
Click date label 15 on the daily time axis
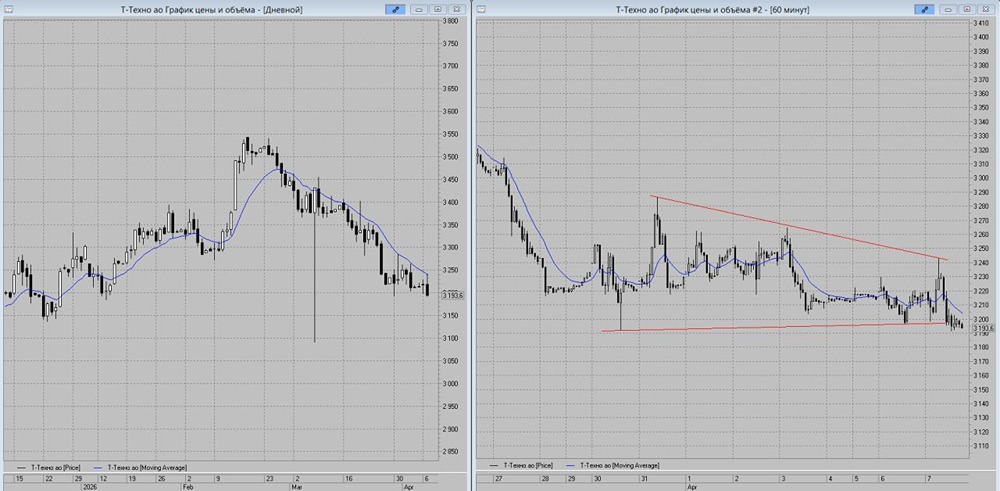(20, 478)
